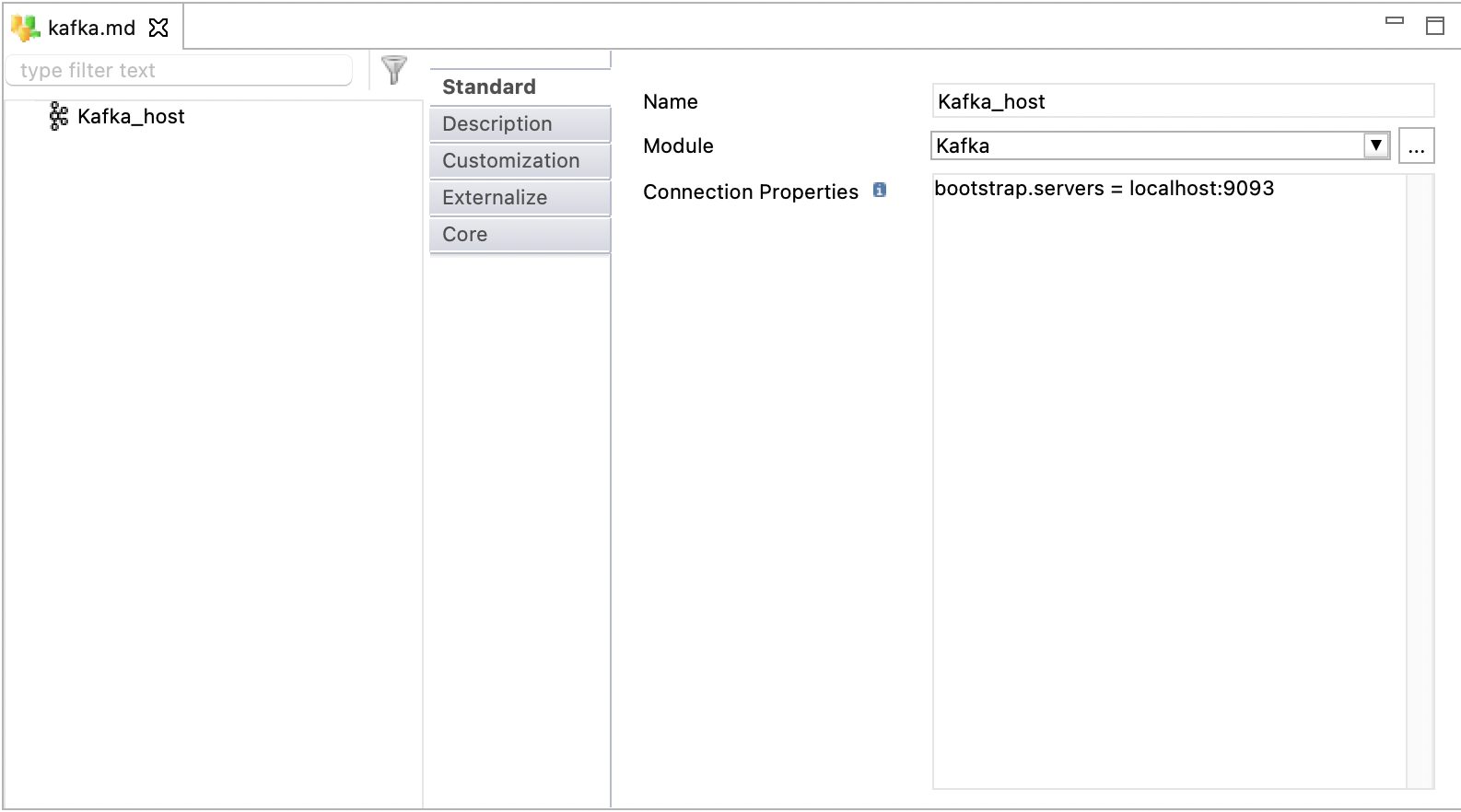Focus the type filter text field

point(179,70)
